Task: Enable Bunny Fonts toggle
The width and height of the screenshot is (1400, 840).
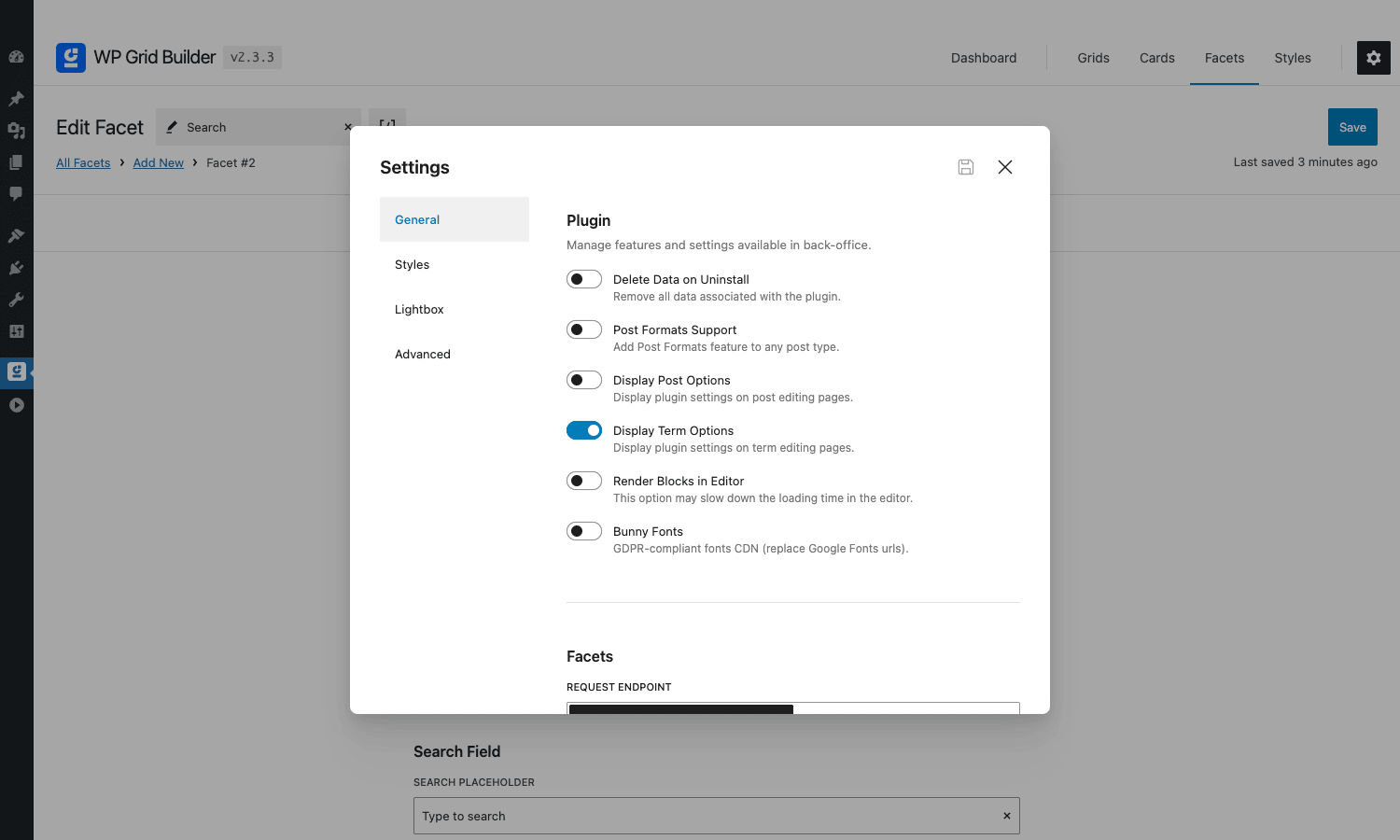Action: 584,531
